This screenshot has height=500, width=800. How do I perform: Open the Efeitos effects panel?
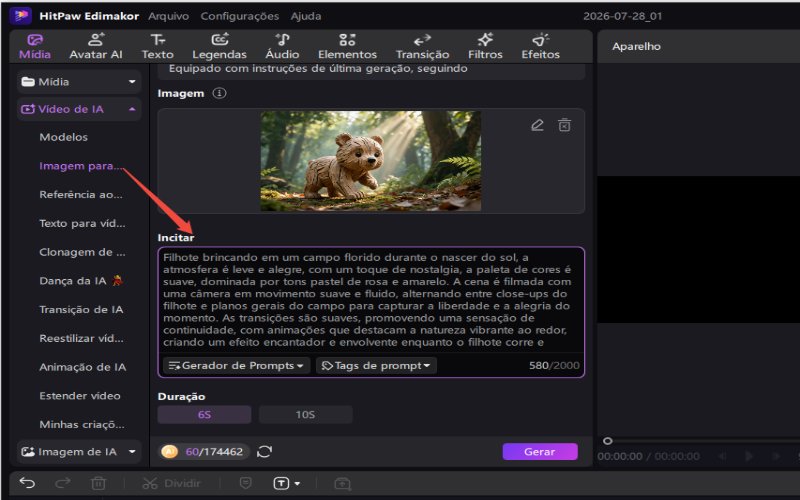point(540,46)
